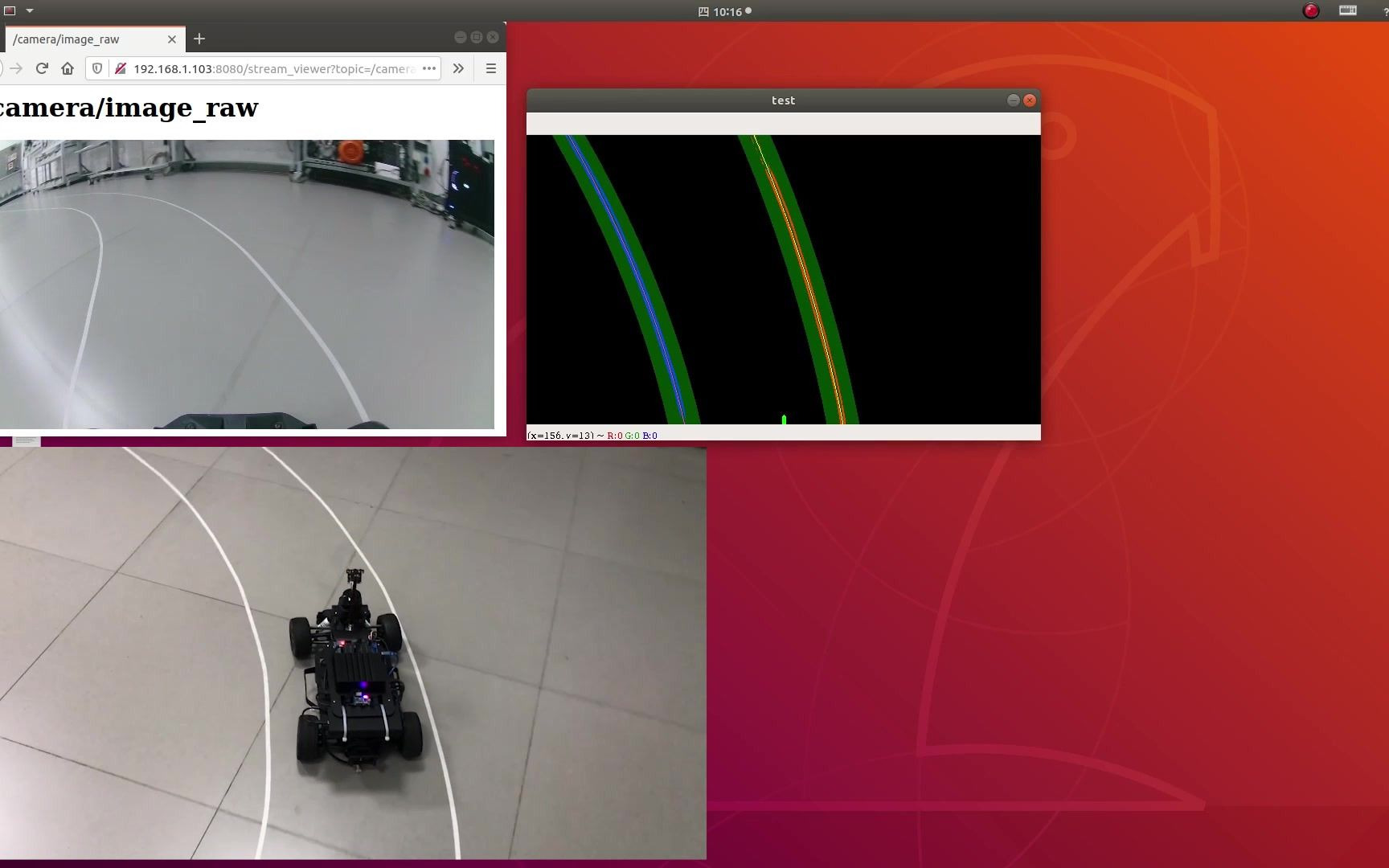This screenshot has height=868, width=1389.
Task: Close the test window
Action: 1030,100
